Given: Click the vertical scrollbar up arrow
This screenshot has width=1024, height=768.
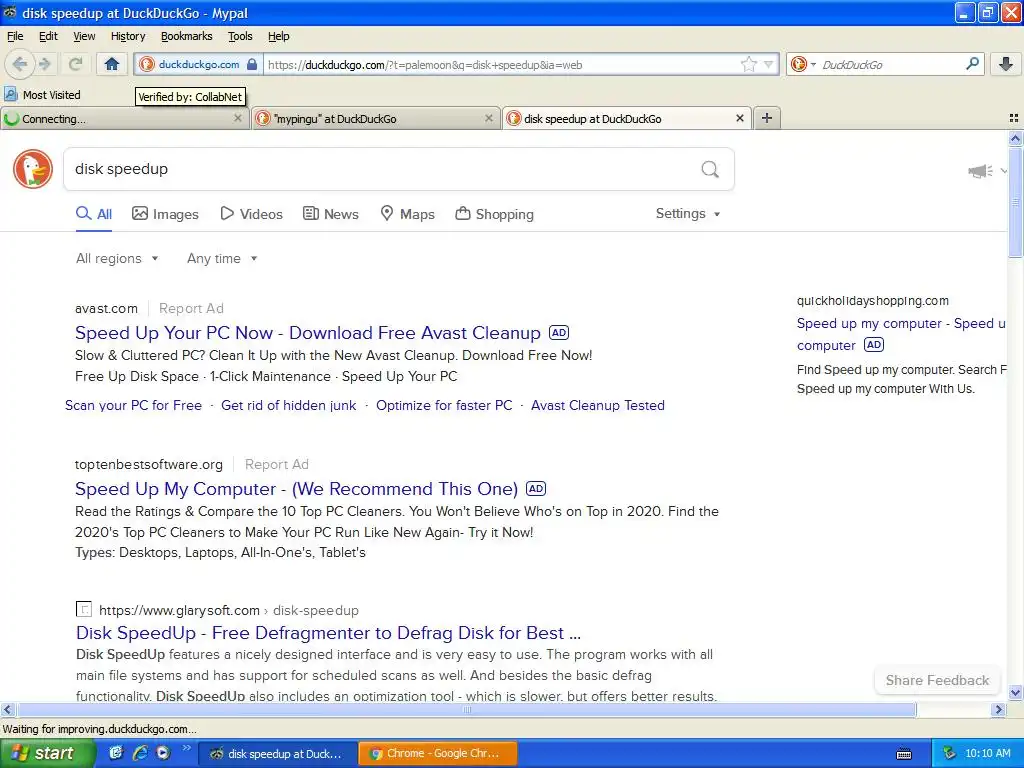Looking at the screenshot, I should [1015, 138].
